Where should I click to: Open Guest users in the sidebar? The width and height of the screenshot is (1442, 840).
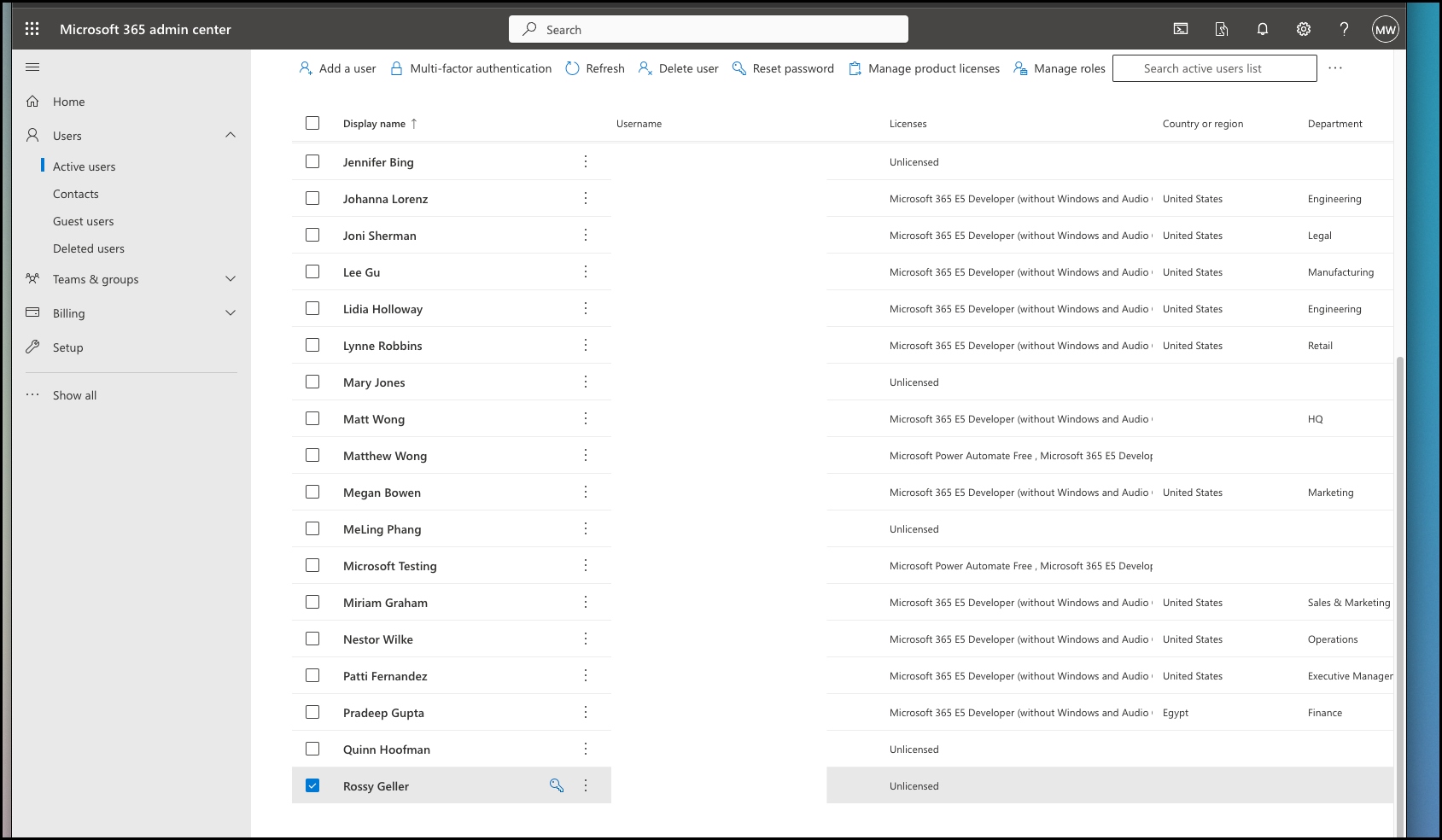pos(83,221)
